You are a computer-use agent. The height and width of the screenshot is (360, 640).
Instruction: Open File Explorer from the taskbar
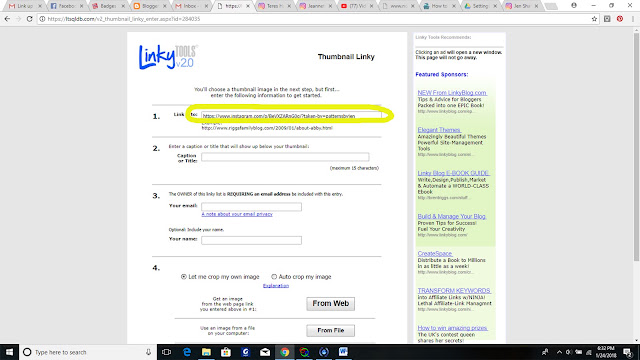pos(207,352)
